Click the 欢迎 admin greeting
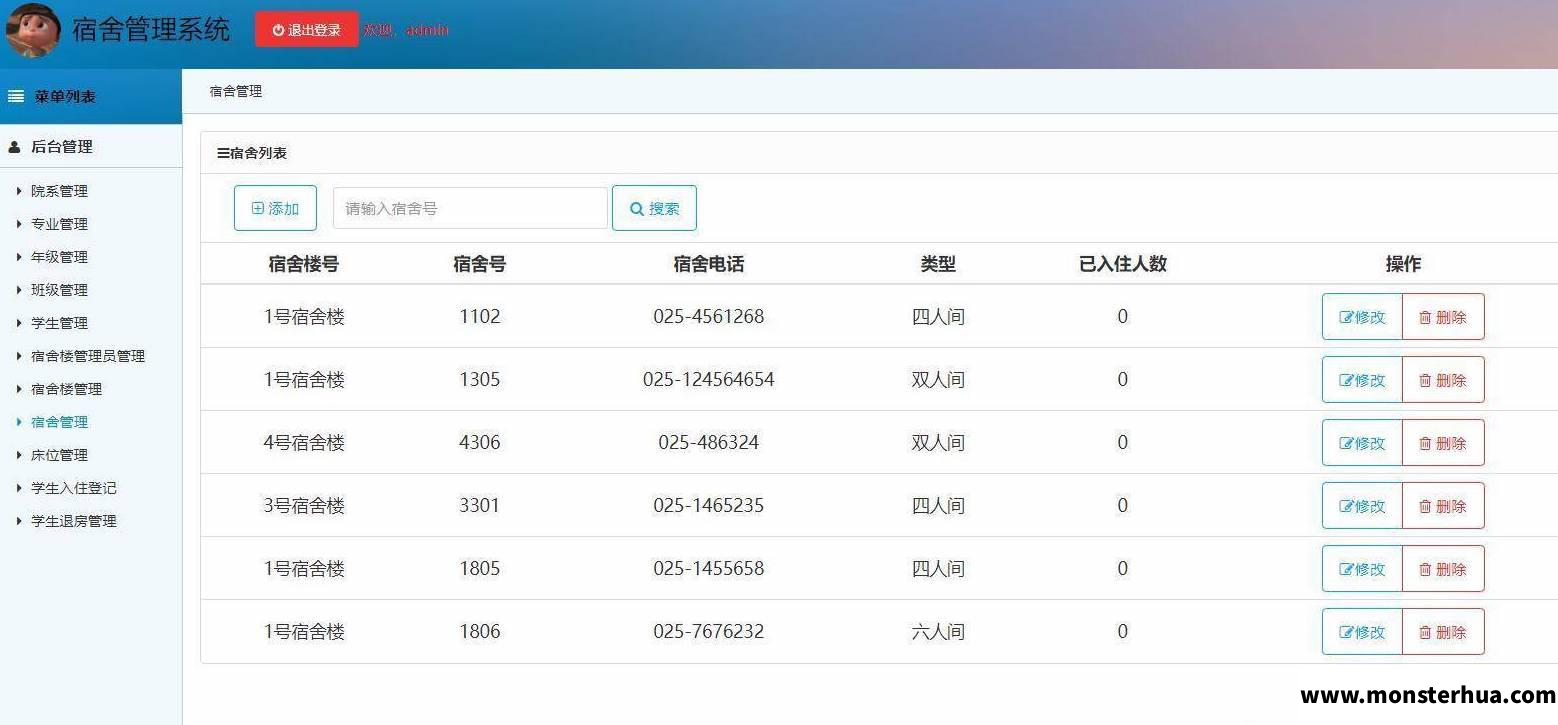This screenshot has width=1558, height=725. tap(406, 30)
